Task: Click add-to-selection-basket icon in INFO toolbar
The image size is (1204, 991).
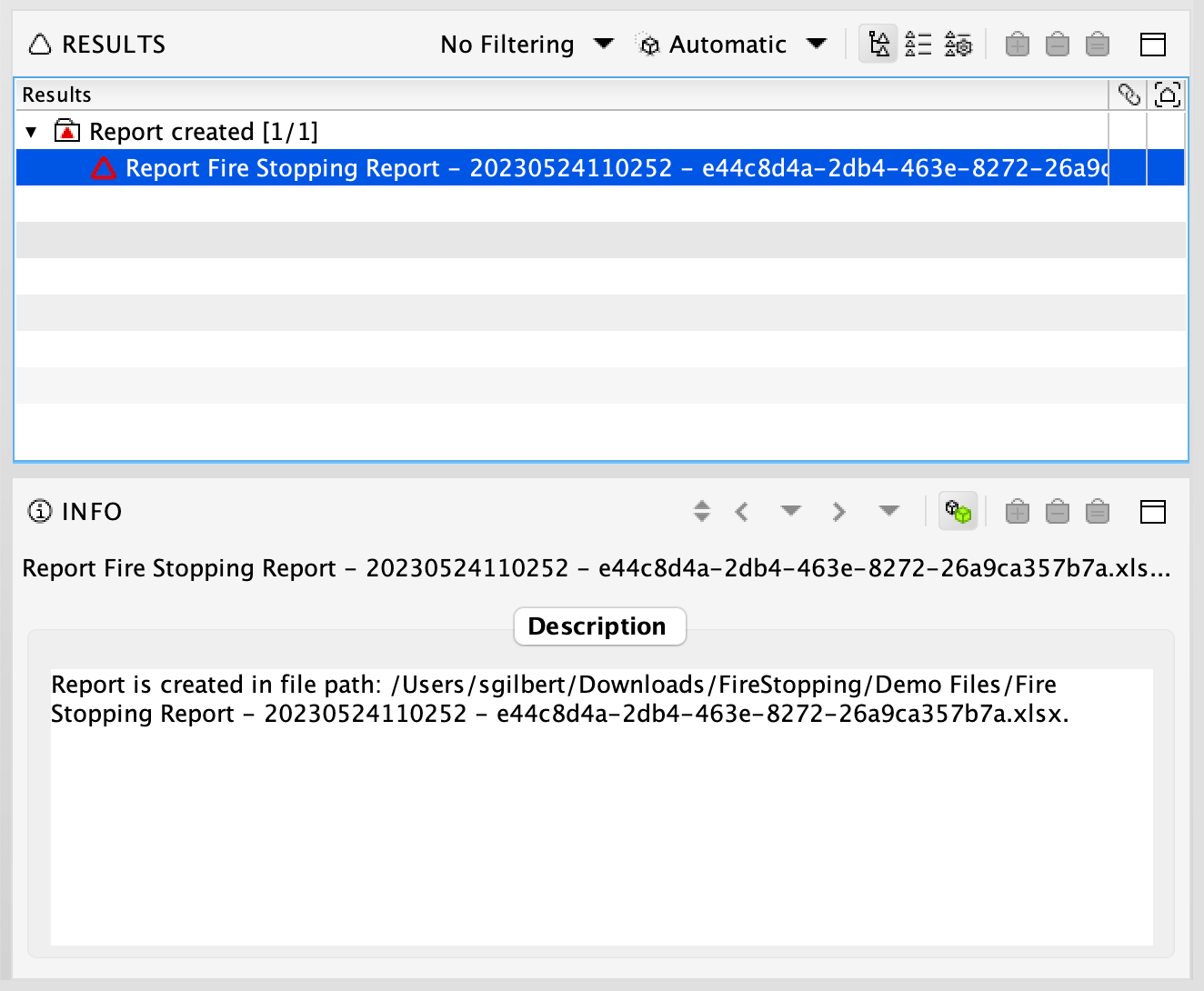Action: coord(1018,512)
